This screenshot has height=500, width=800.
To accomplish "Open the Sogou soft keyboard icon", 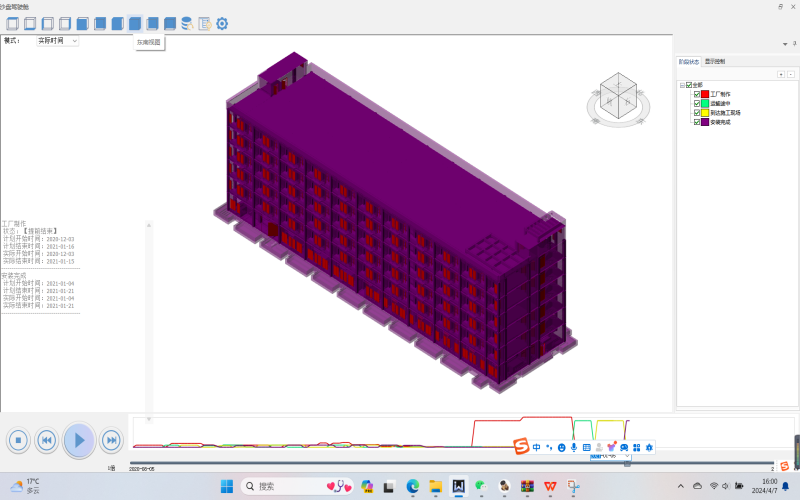I will pyautogui.click(x=587, y=447).
